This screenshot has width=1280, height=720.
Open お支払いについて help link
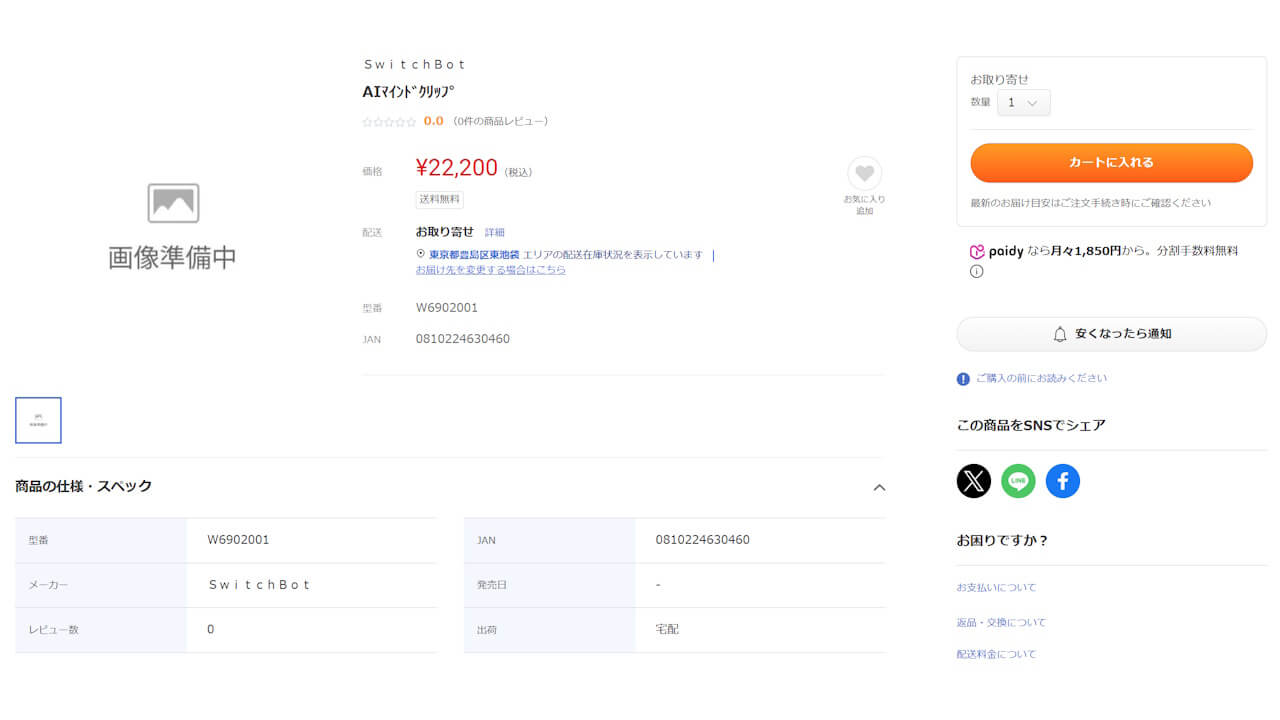[x=996, y=587]
